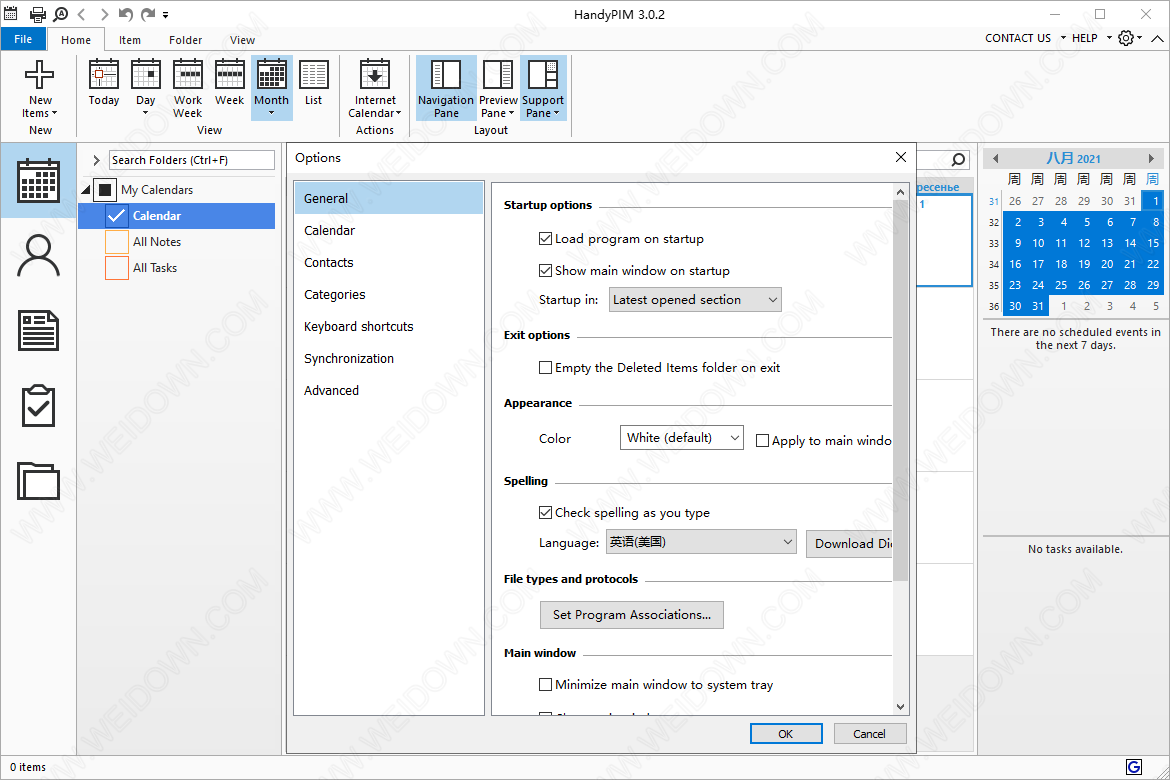Switch to the View ribbon tab

point(242,40)
